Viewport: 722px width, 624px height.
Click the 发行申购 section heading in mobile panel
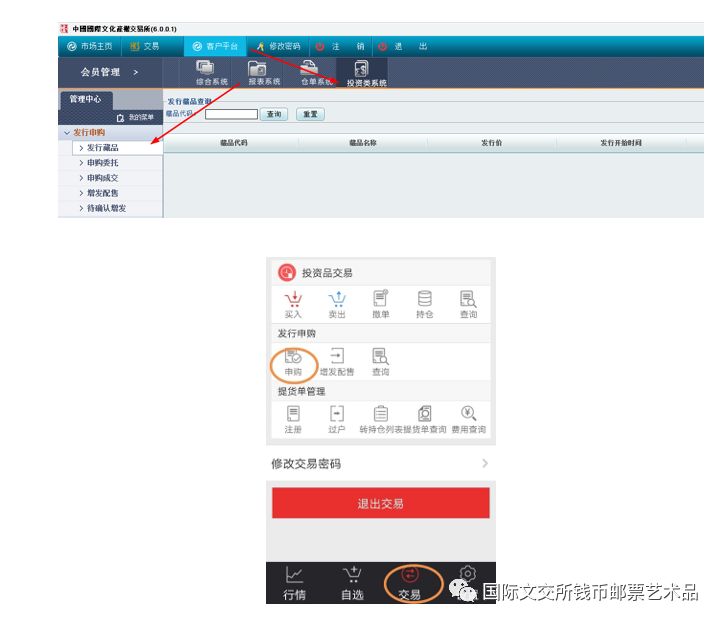tap(297, 333)
